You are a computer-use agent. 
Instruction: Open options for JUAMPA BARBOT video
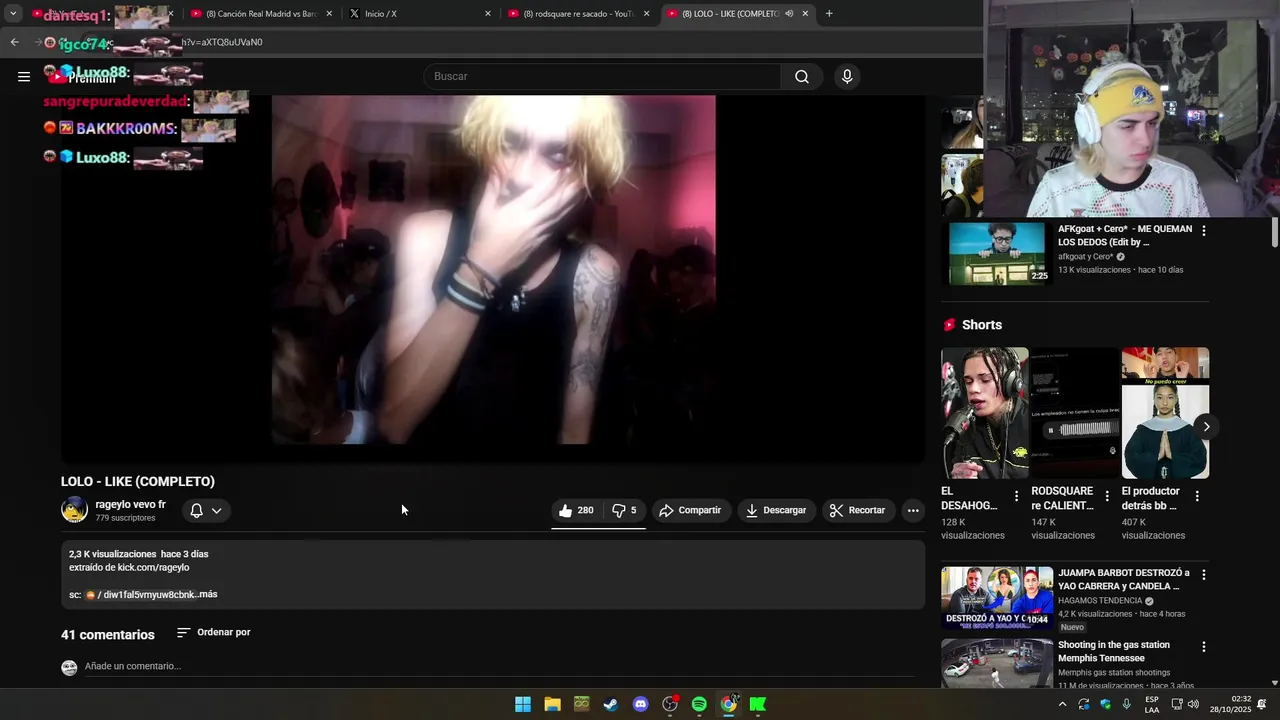pos(1204,575)
